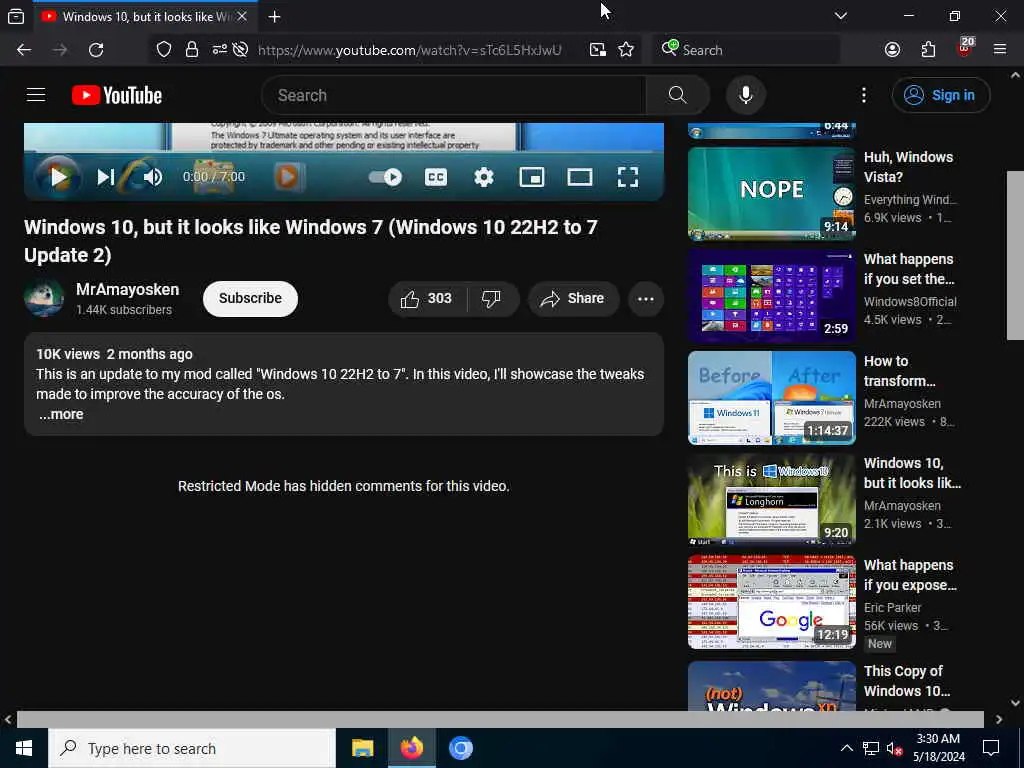Open the muted volume tray icon
Viewport: 1024px width, 768px height.
(x=895, y=748)
